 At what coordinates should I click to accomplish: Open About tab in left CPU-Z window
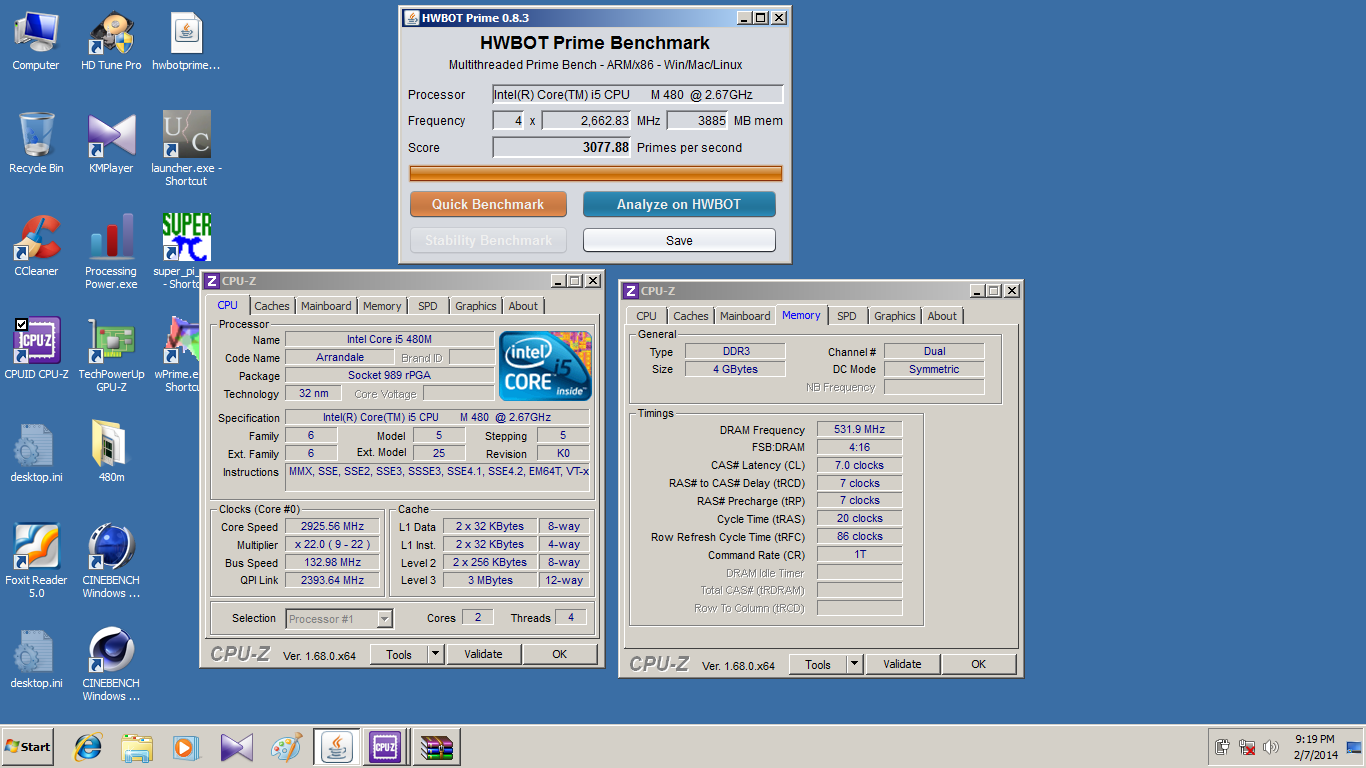pos(523,306)
